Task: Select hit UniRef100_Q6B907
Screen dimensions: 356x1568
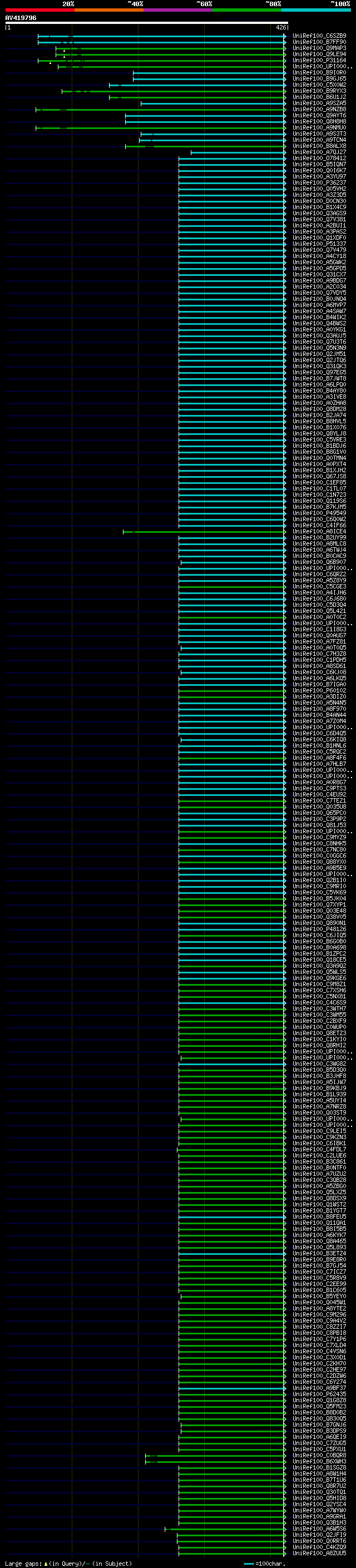Action: pyautogui.click(x=319, y=562)
